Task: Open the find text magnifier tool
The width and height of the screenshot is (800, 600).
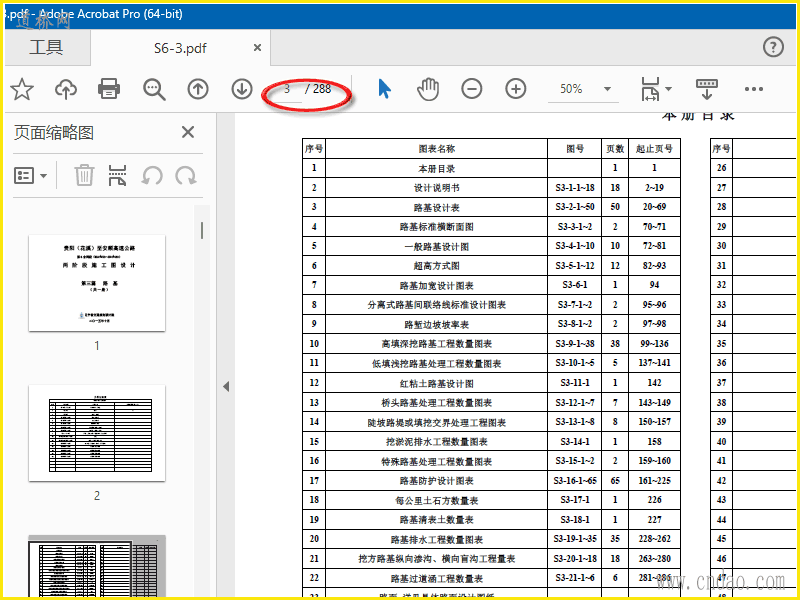Action: click(x=154, y=89)
